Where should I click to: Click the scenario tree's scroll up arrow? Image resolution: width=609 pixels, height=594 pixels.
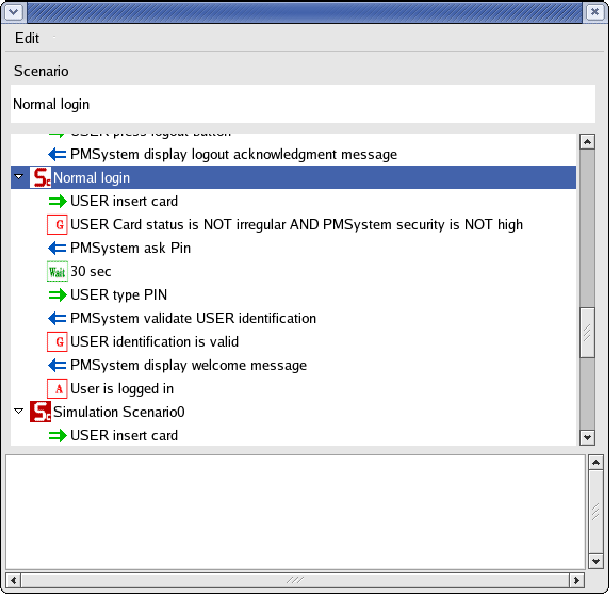pos(587,141)
